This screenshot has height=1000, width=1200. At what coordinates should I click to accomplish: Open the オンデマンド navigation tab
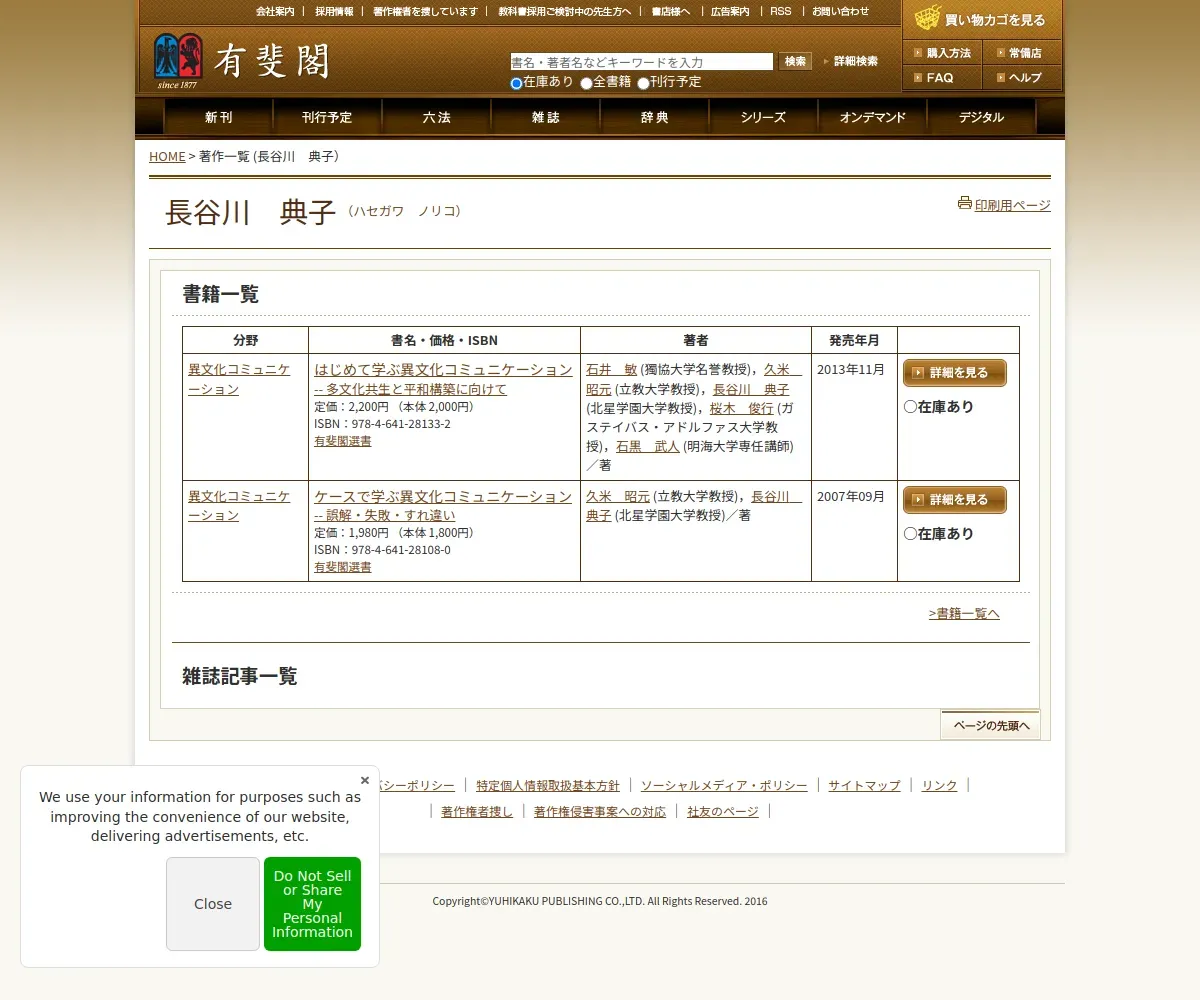click(872, 117)
